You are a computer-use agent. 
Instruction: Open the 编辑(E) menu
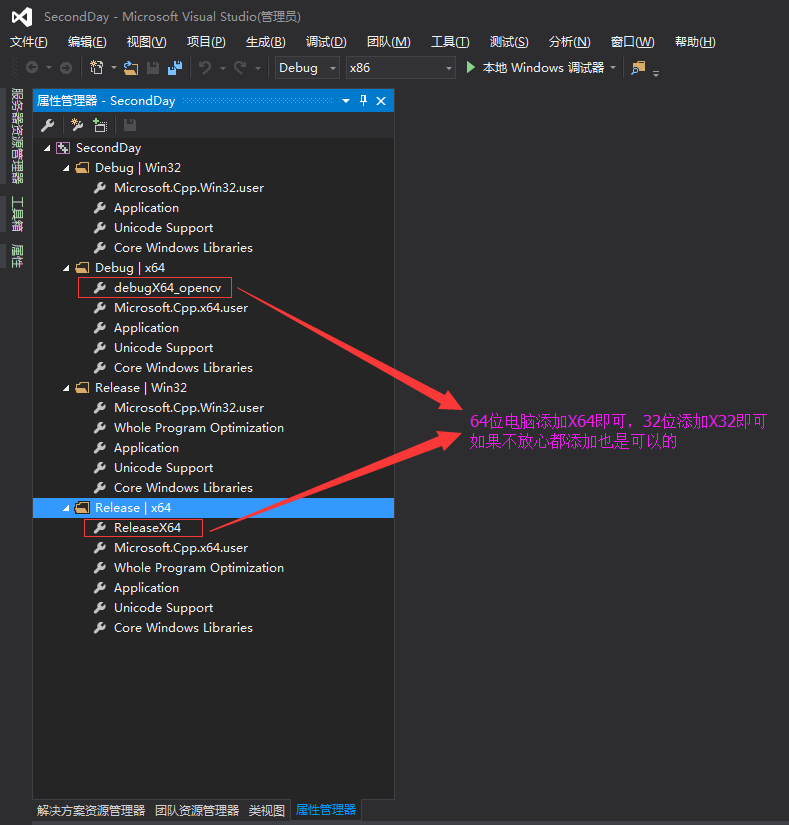tap(87, 42)
